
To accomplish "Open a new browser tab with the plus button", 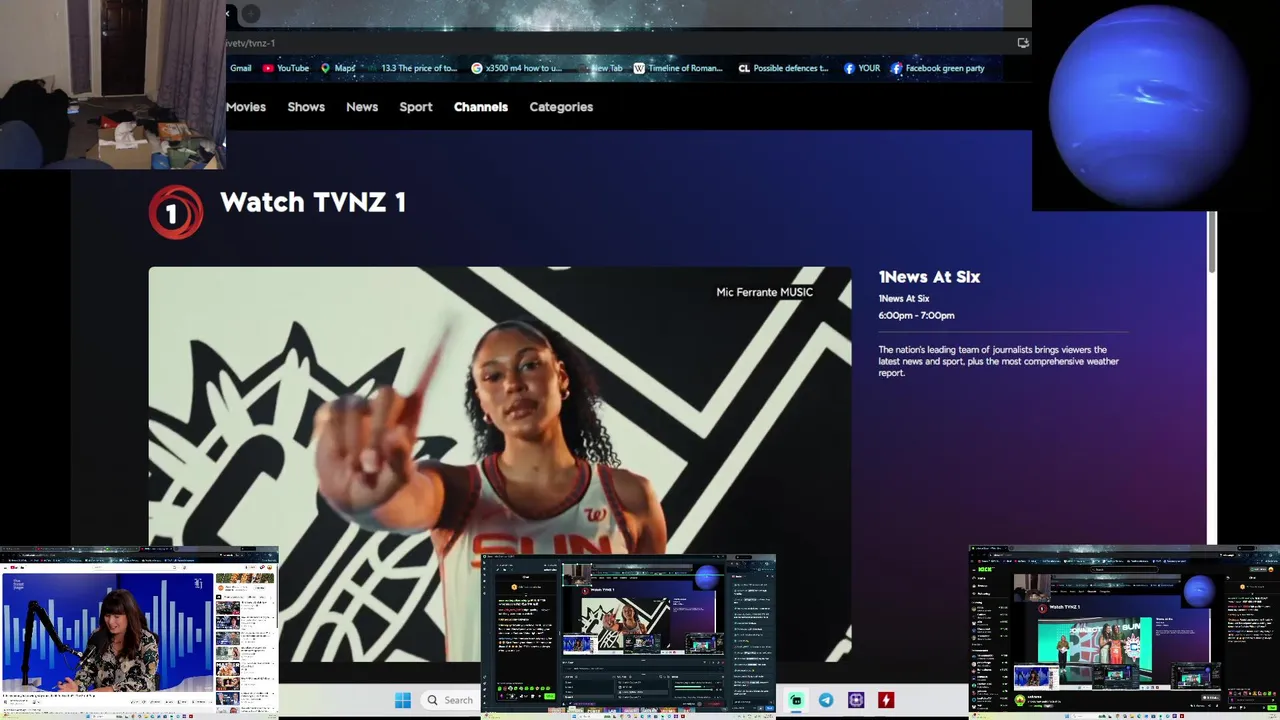I will click(251, 13).
